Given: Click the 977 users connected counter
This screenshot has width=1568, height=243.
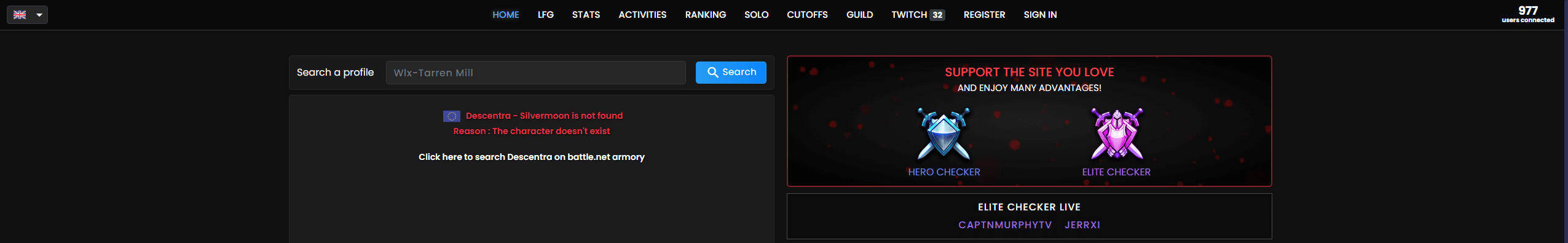Looking at the screenshot, I should click(1527, 14).
